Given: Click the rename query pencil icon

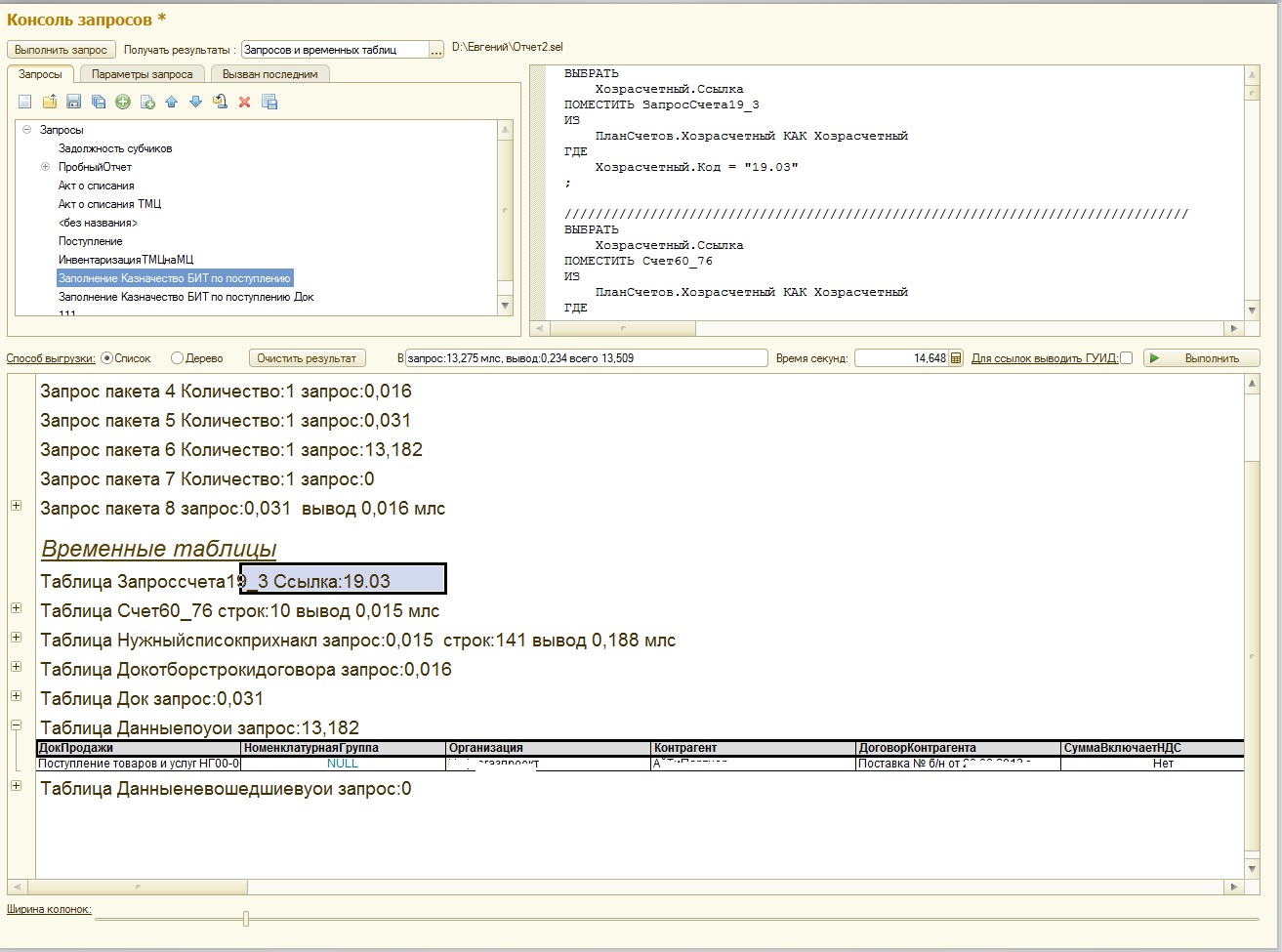Looking at the screenshot, I should 221,102.
